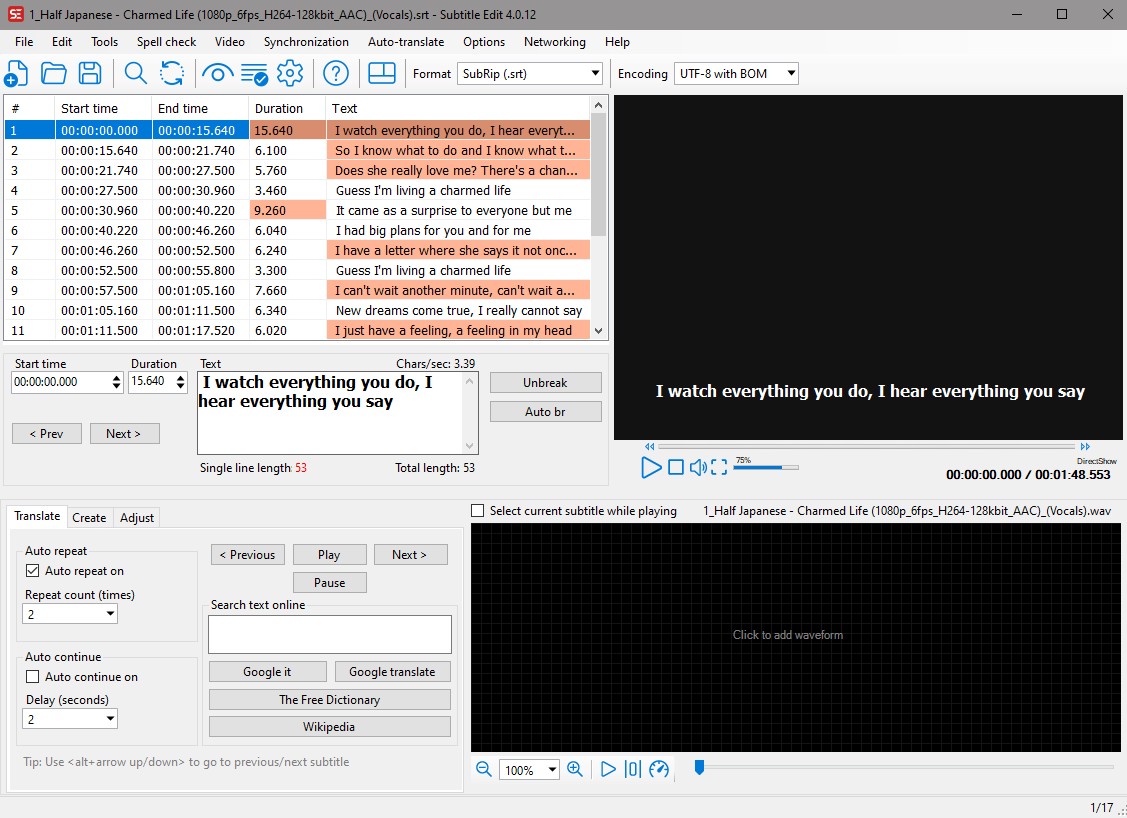Enable Auto continue on checkbox
The image size is (1127, 818).
click(x=32, y=676)
